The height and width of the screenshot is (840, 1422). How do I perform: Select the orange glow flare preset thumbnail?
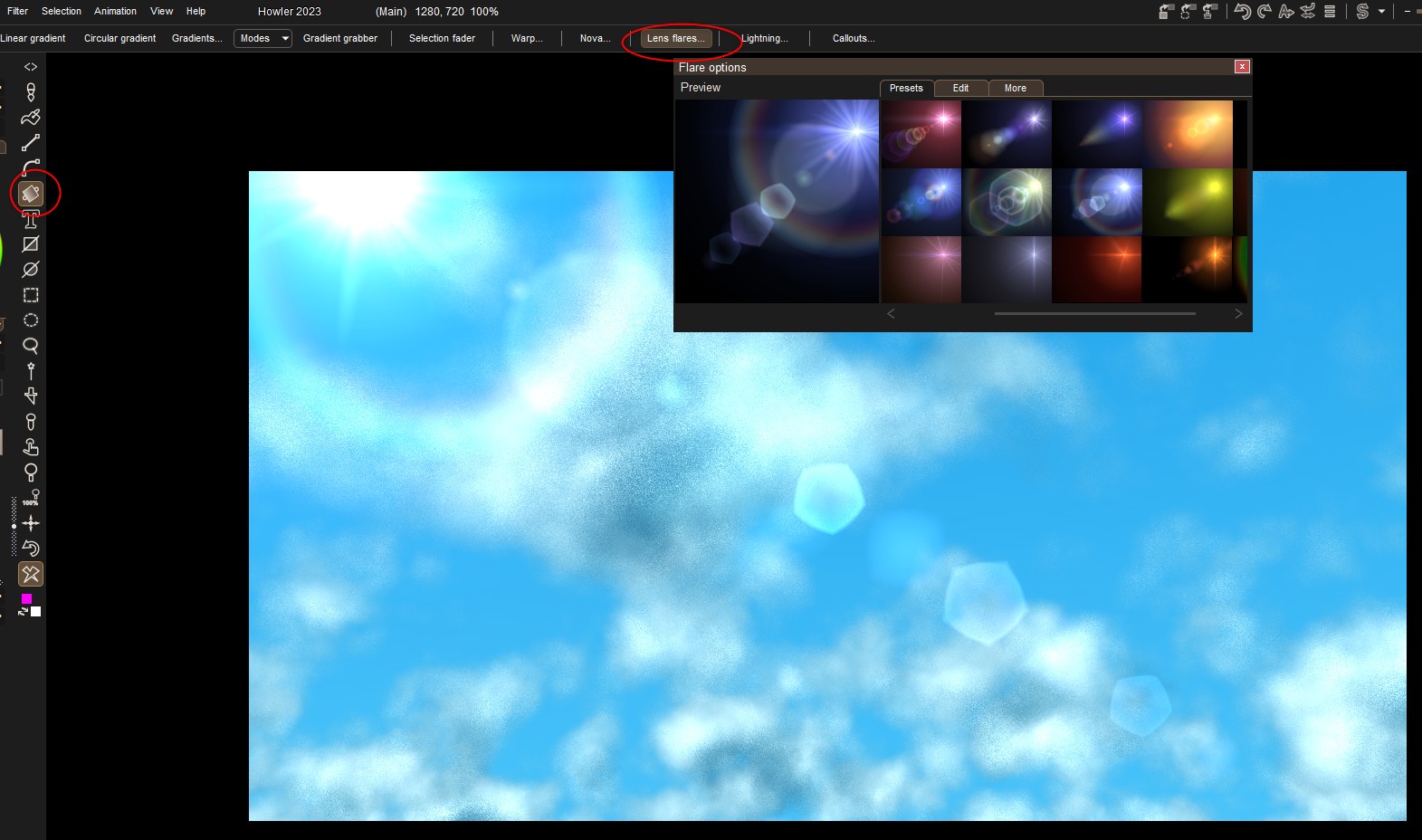point(1188,133)
